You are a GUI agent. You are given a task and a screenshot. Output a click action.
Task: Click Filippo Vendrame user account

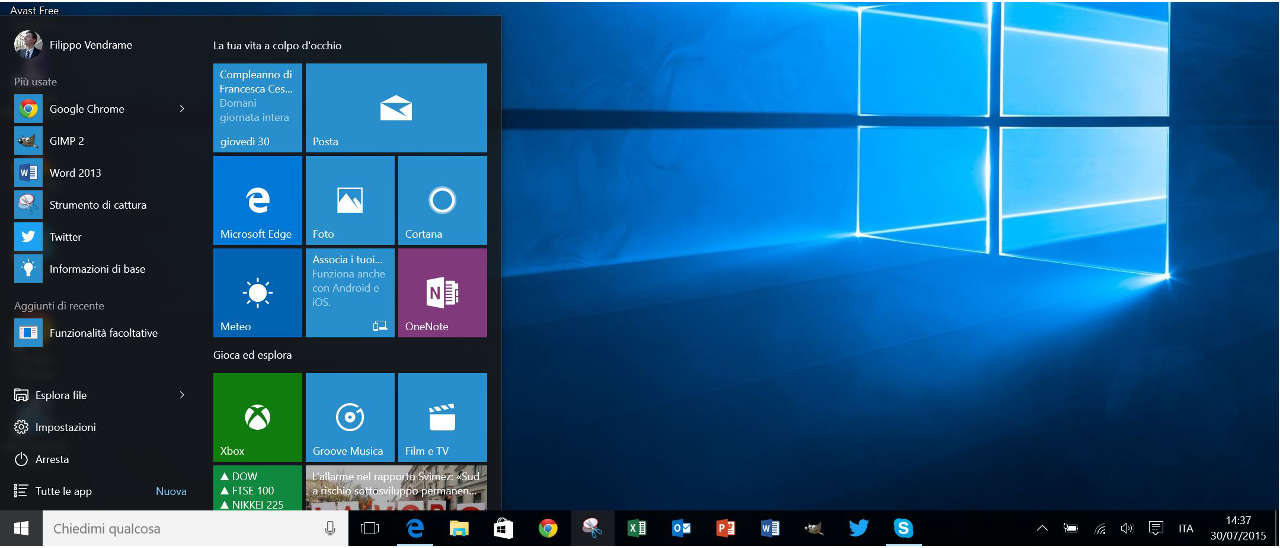click(73, 45)
